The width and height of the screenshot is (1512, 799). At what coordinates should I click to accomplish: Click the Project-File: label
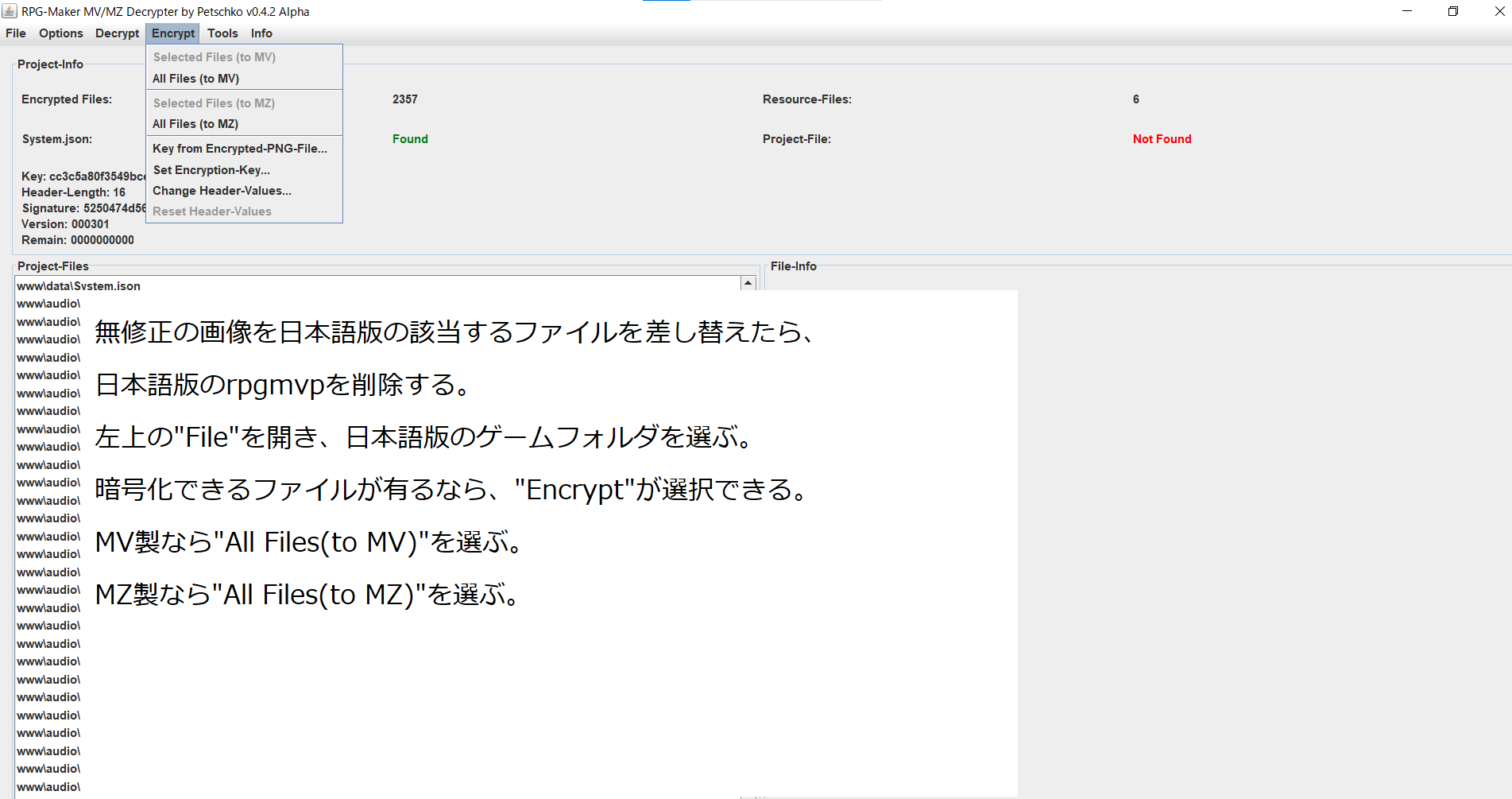797,139
